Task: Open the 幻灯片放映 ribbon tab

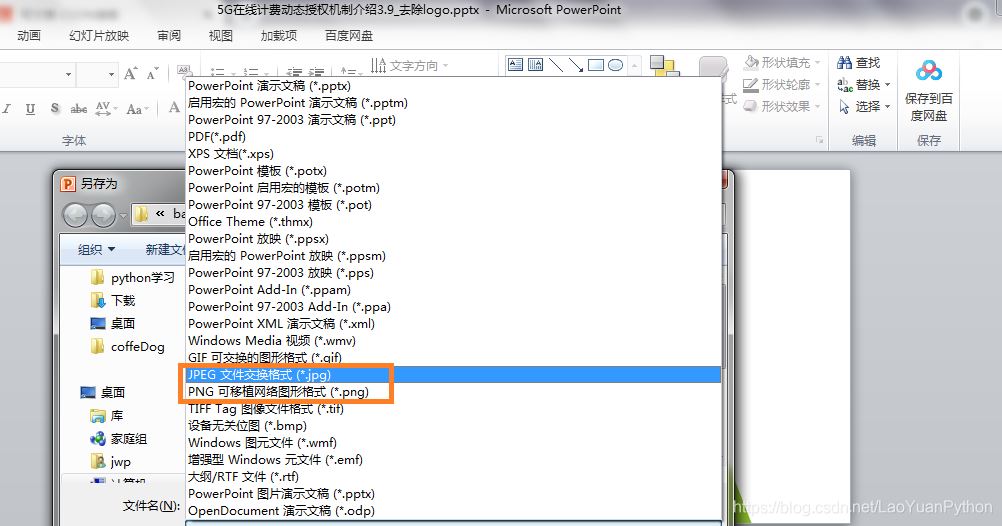Action: coord(99,36)
